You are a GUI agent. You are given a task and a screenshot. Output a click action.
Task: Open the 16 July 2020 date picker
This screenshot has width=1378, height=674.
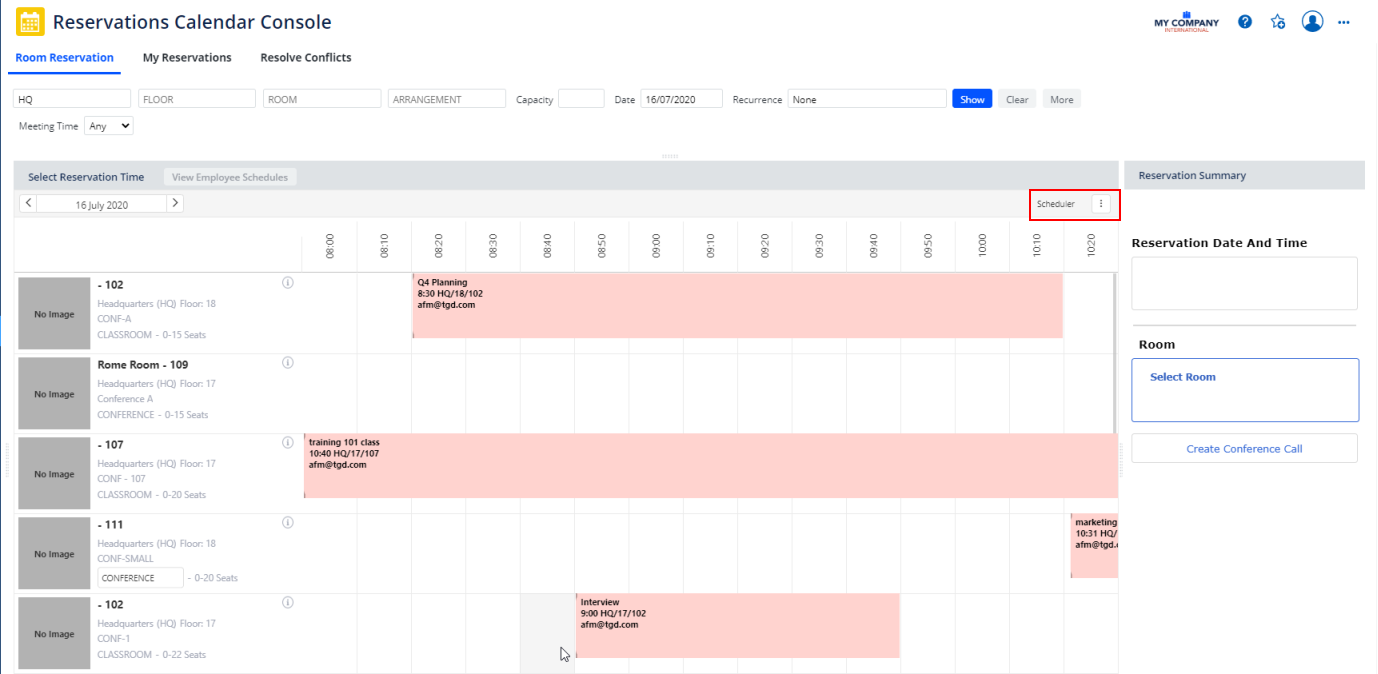(x=102, y=204)
